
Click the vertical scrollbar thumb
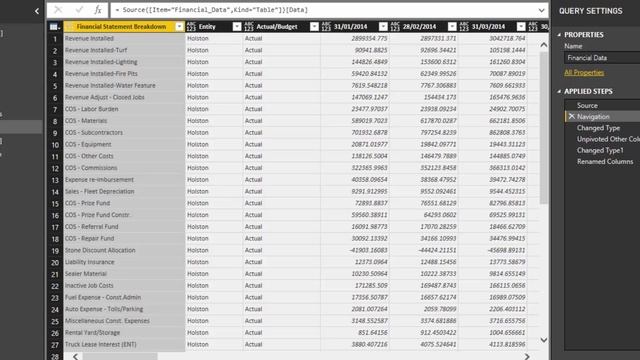[x=544, y=127]
